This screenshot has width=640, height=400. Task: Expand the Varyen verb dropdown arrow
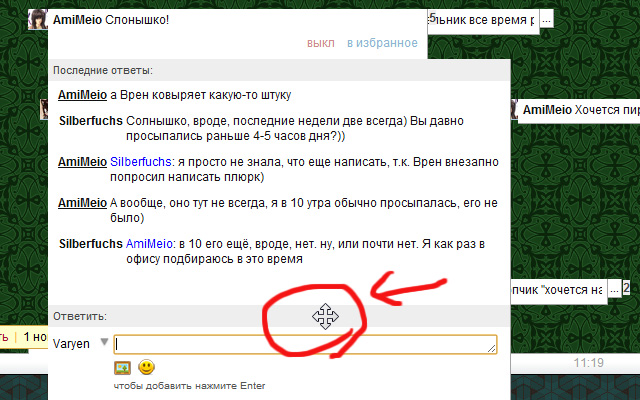(x=104, y=342)
